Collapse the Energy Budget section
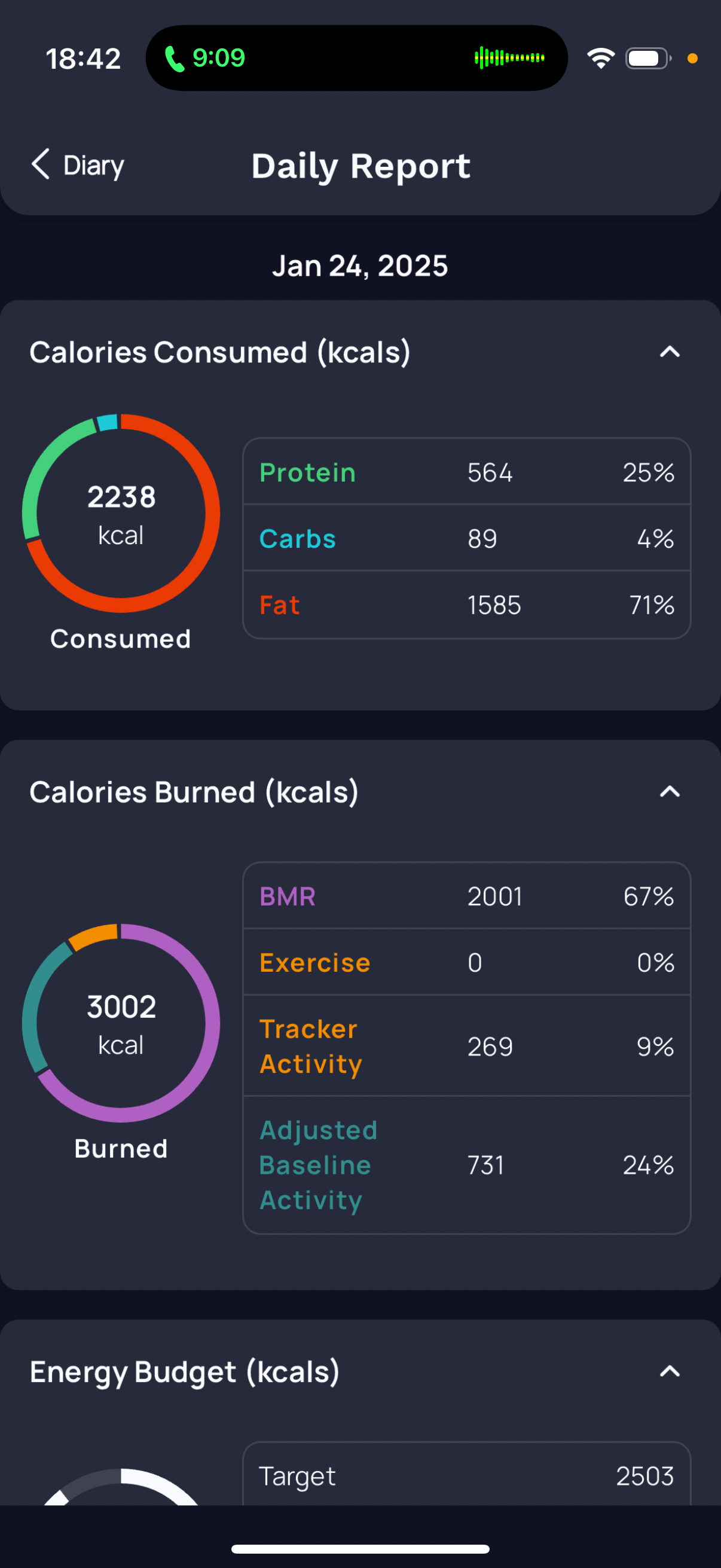The image size is (721, 1568). pyautogui.click(x=669, y=1371)
